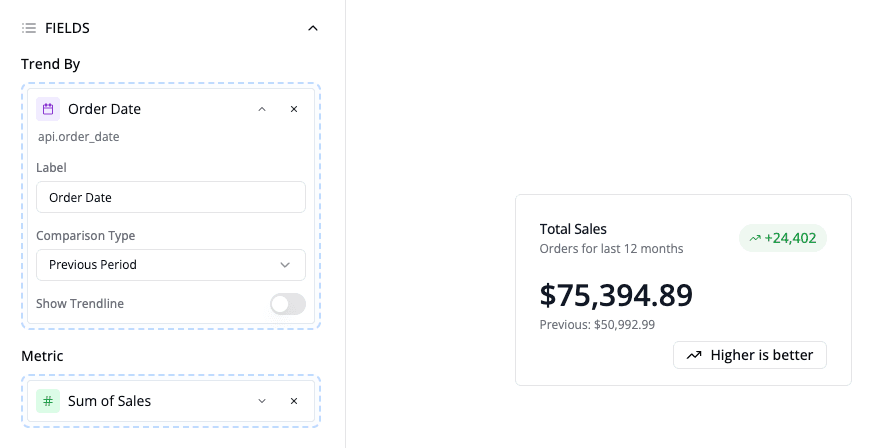The image size is (874, 448).
Task: Collapse the Order Date field settings
Action: 262,109
